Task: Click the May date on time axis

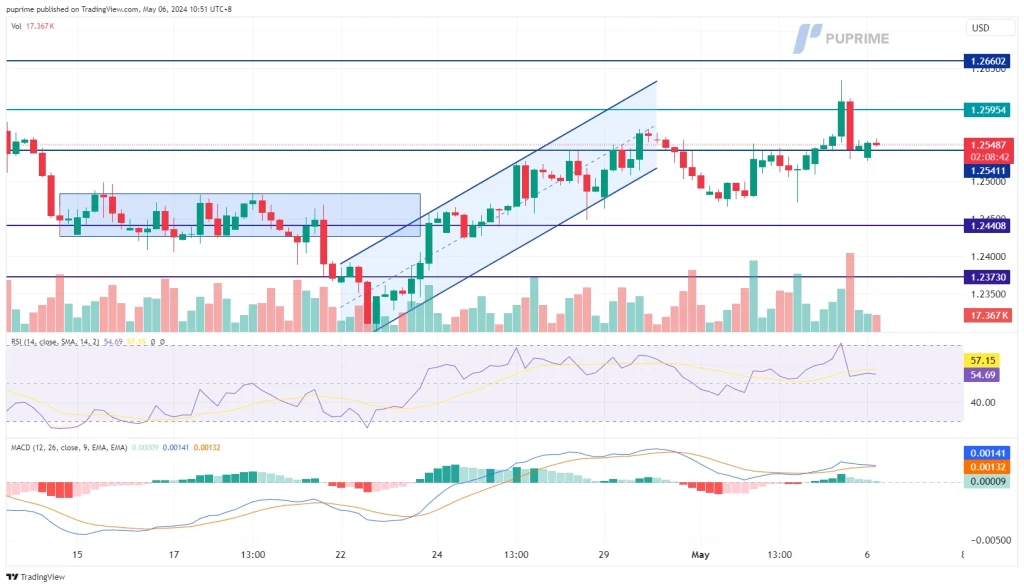Action: 700,554
